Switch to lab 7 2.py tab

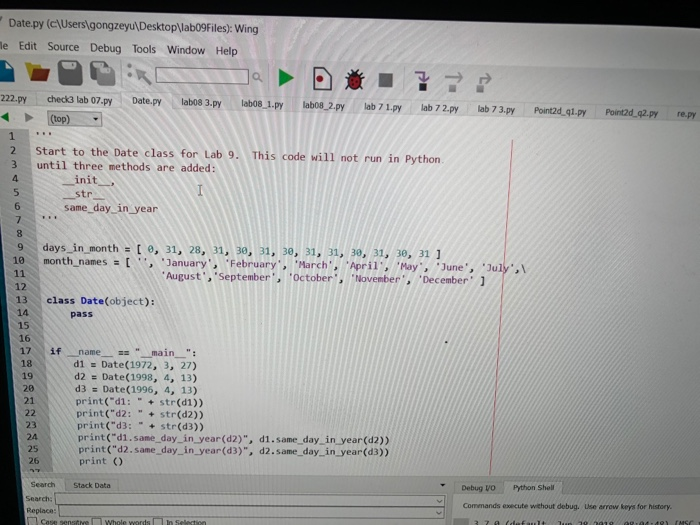click(439, 108)
